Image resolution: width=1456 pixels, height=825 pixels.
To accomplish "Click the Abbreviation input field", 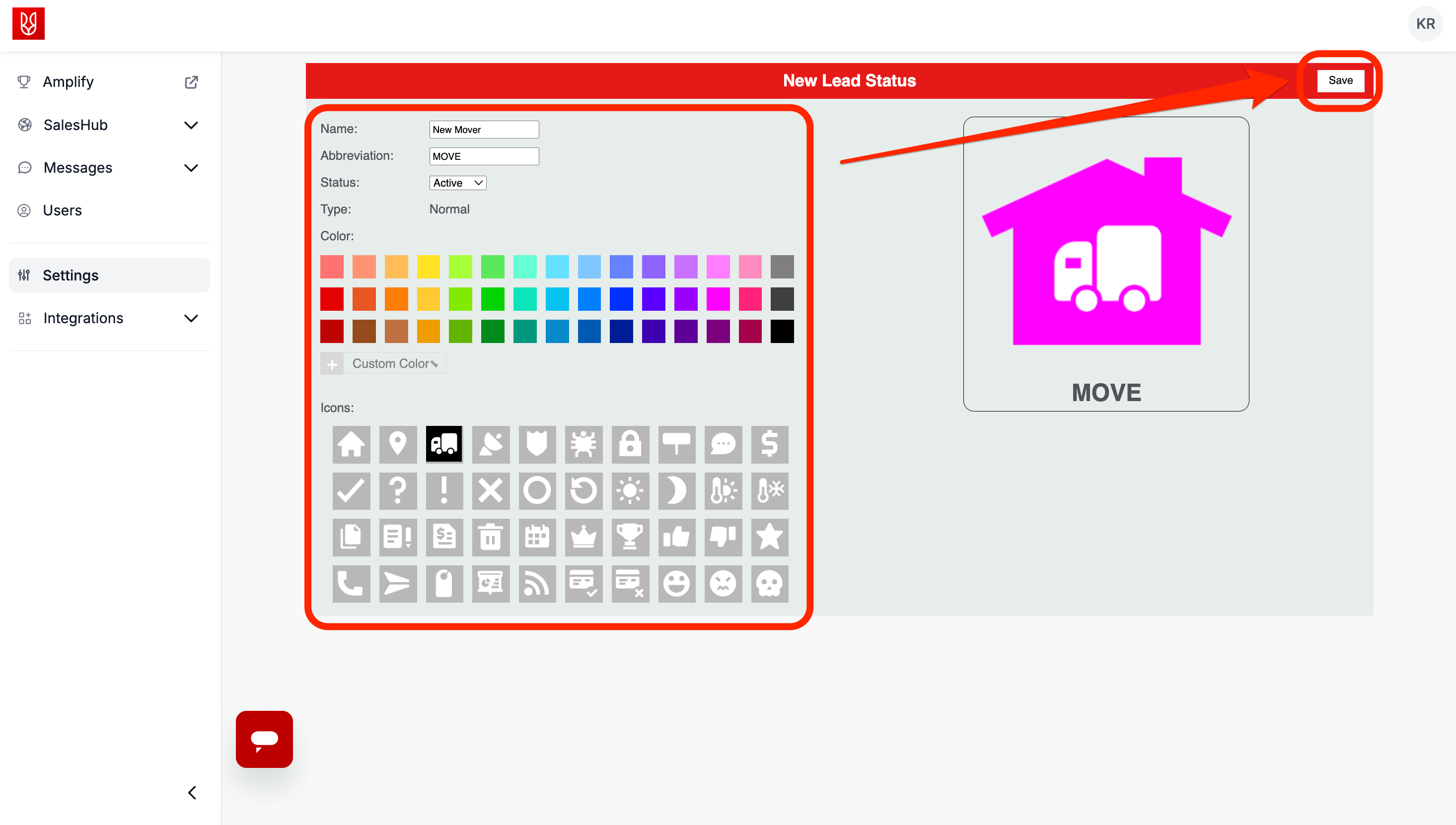I will tap(484, 156).
